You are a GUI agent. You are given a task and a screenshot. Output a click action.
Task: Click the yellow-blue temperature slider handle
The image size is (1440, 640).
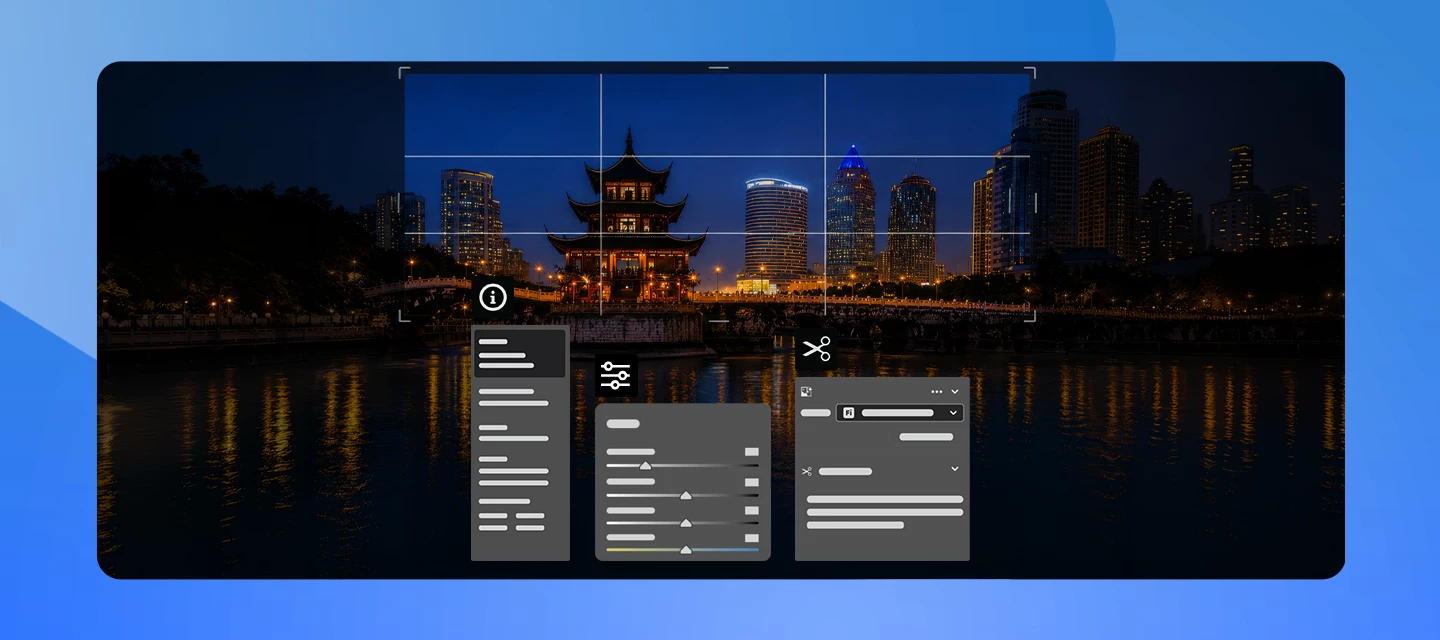point(686,550)
